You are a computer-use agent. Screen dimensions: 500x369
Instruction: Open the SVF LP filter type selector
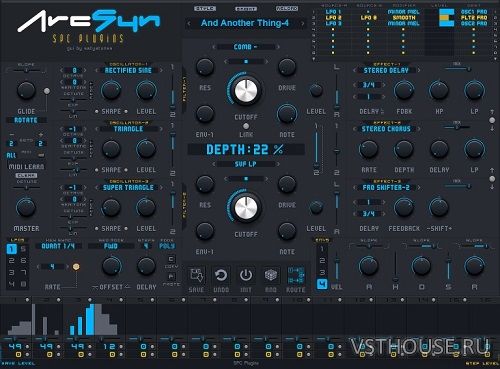[246, 164]
